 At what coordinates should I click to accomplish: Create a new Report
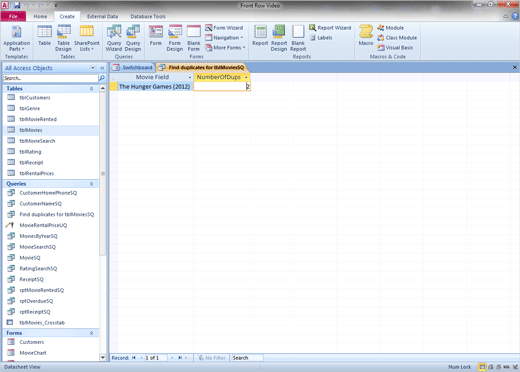(260, 36)
